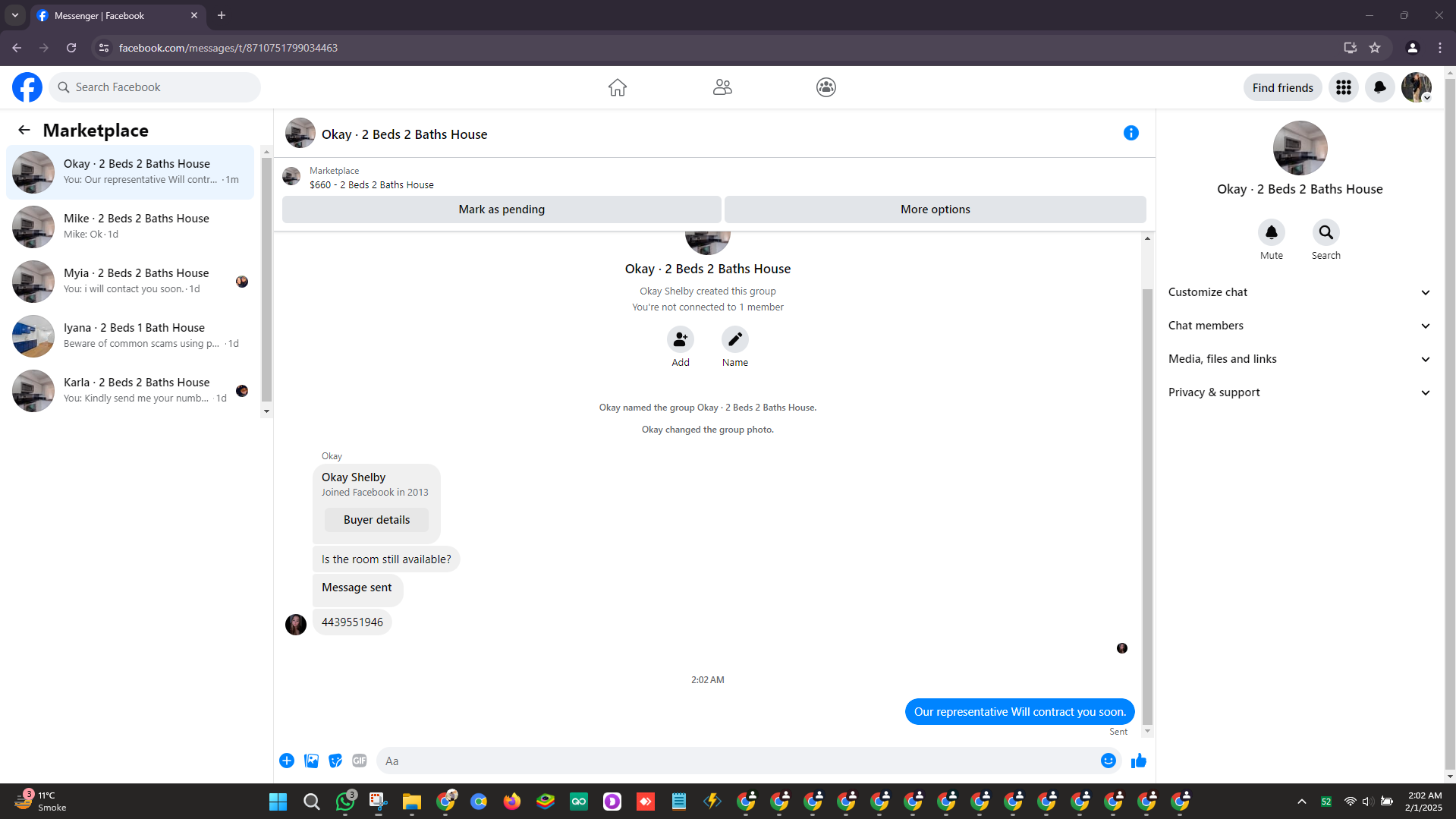Search in conversation magnifier icon
This screenshot has height=819, width=1456.
[x=1325, y=232]
